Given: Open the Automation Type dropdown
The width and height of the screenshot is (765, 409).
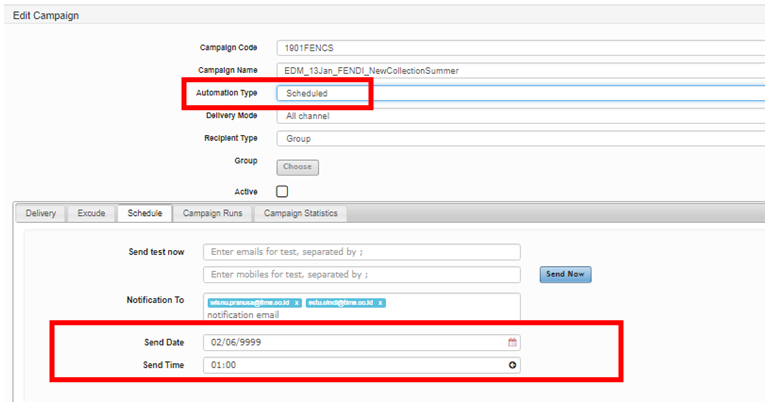Looking at the screenshot, I should 520,93.
